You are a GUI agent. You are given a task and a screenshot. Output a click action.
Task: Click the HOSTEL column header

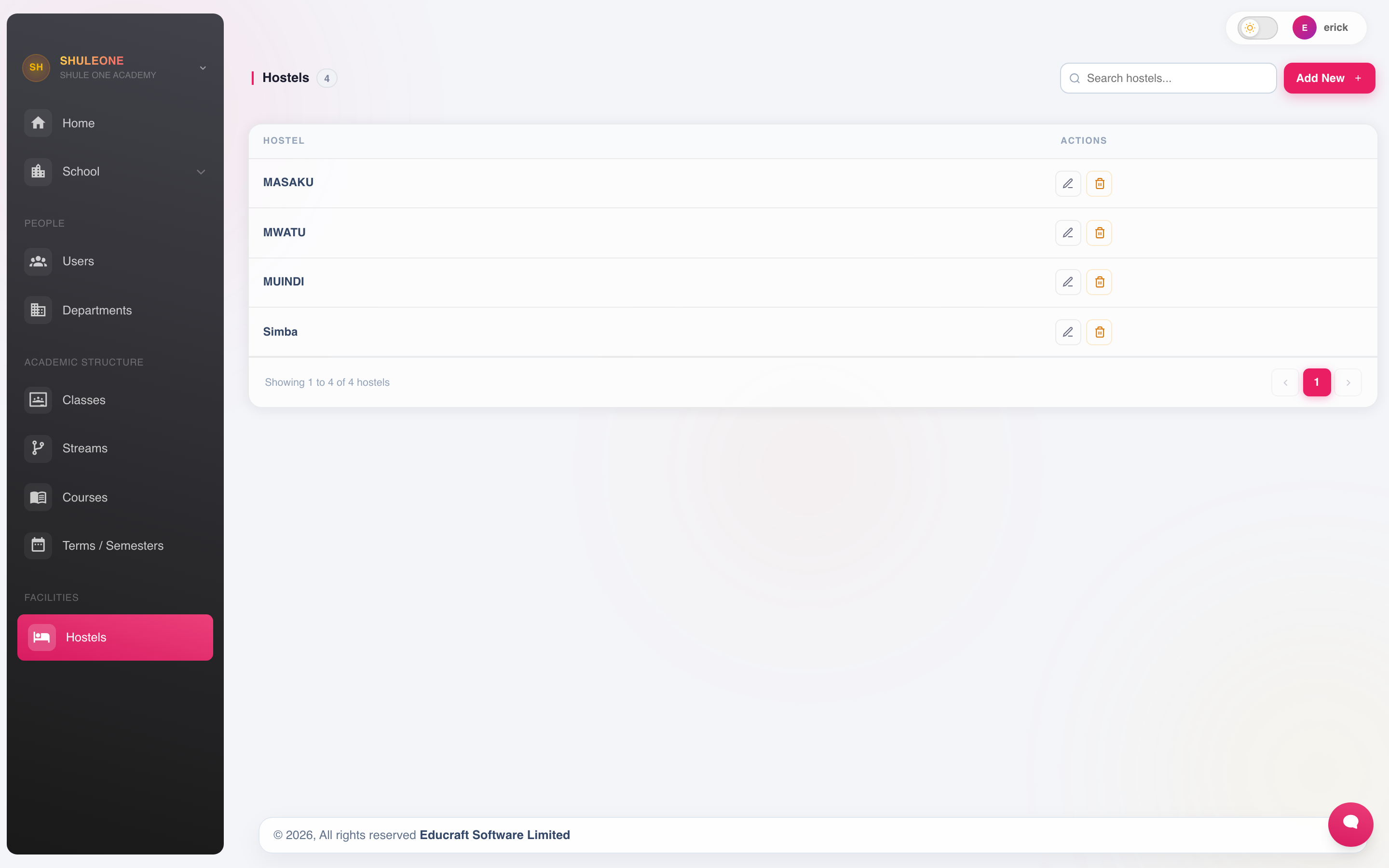(x=284, y=141)
